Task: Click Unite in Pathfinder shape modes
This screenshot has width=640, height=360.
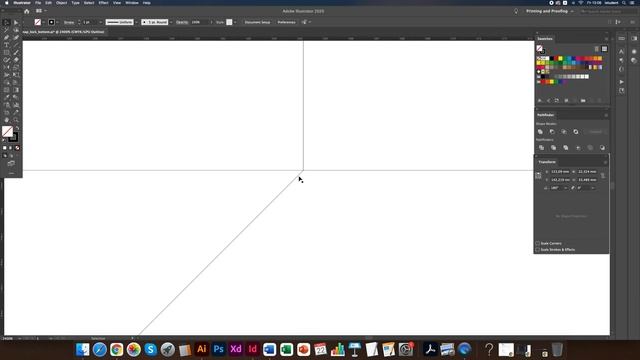Action: (x=540, y=132)
